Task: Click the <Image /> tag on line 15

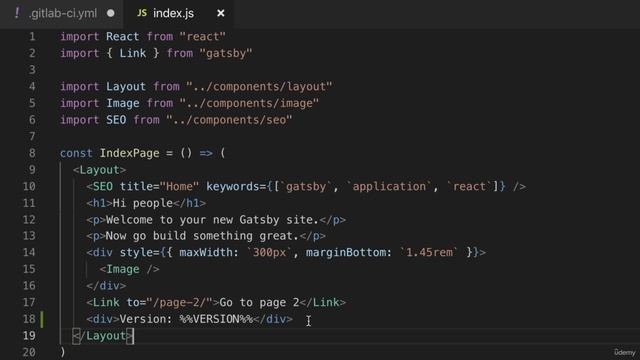Action: coord(129,269)
